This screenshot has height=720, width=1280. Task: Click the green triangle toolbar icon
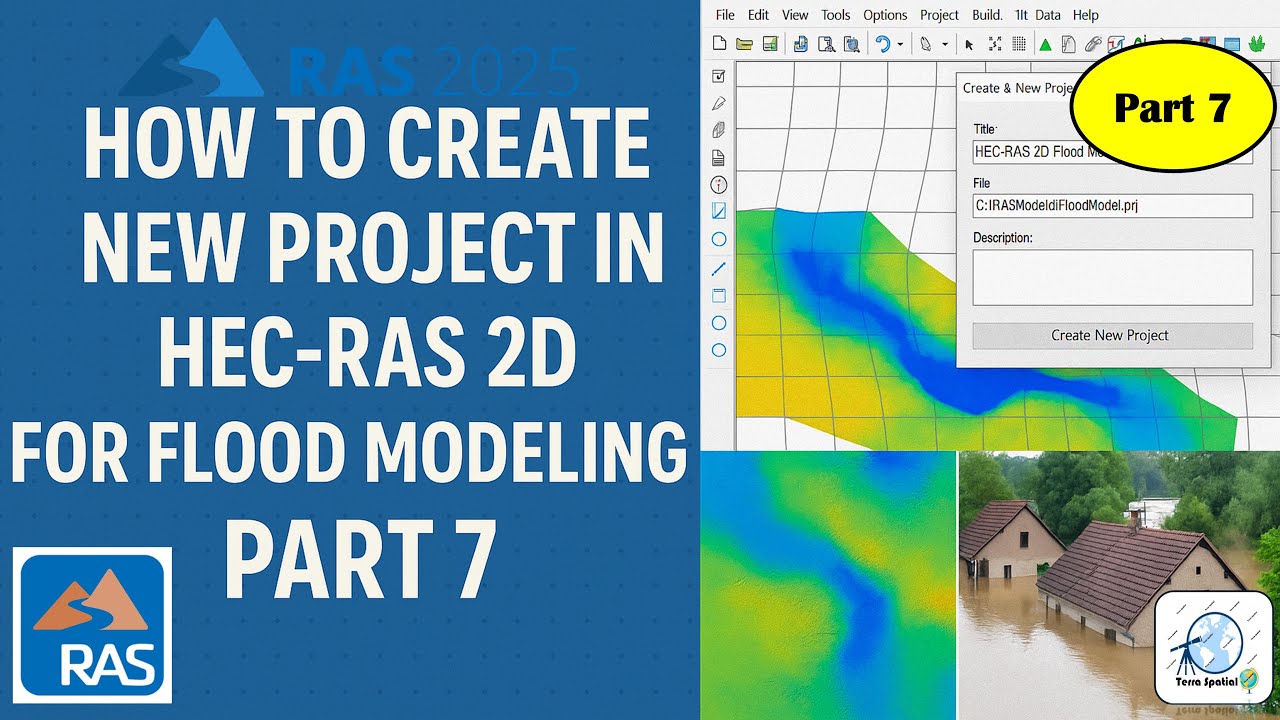click(1045, 44)
